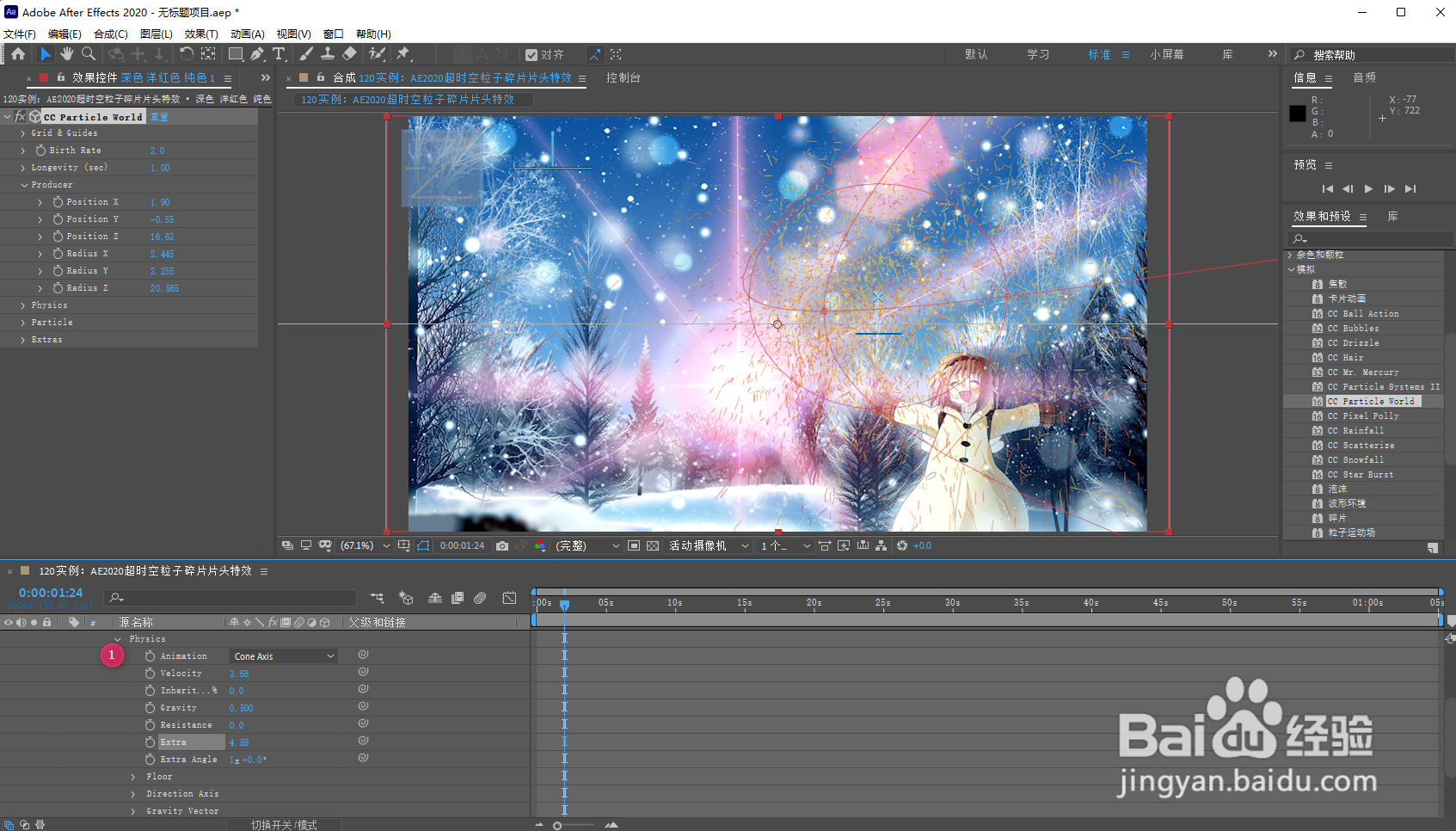The width and height of the screenshot is (1456, 831).
Task: Open the graph editor icon in timeline
Action: coord(509,598)
